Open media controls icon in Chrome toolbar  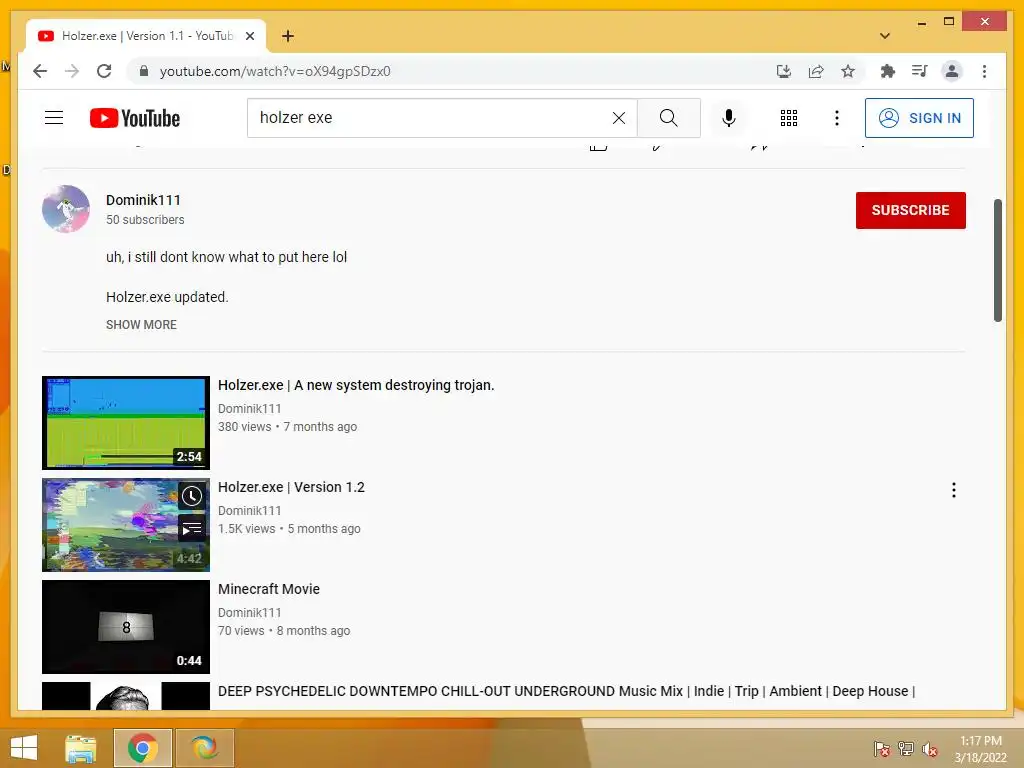[920, 71]
